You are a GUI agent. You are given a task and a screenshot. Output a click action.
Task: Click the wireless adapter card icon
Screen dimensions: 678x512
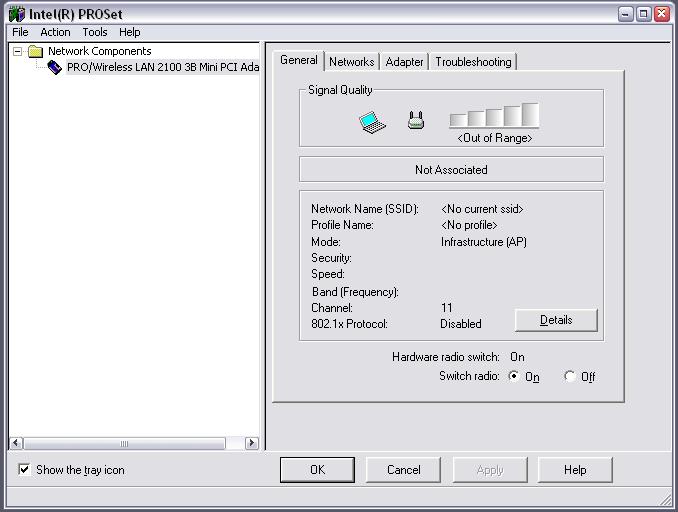tap(54, 67)
